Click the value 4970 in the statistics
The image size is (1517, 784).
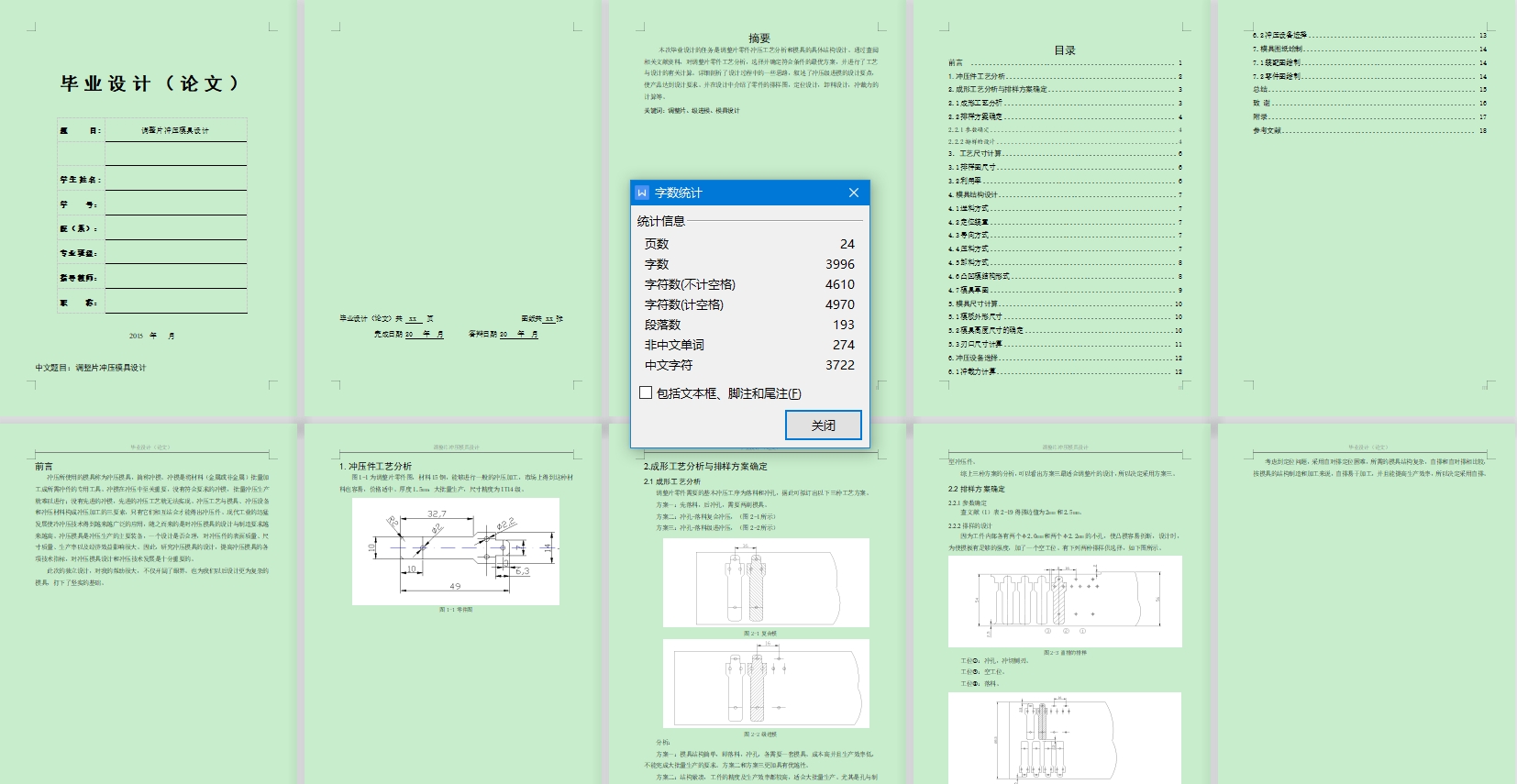(840, 304)
